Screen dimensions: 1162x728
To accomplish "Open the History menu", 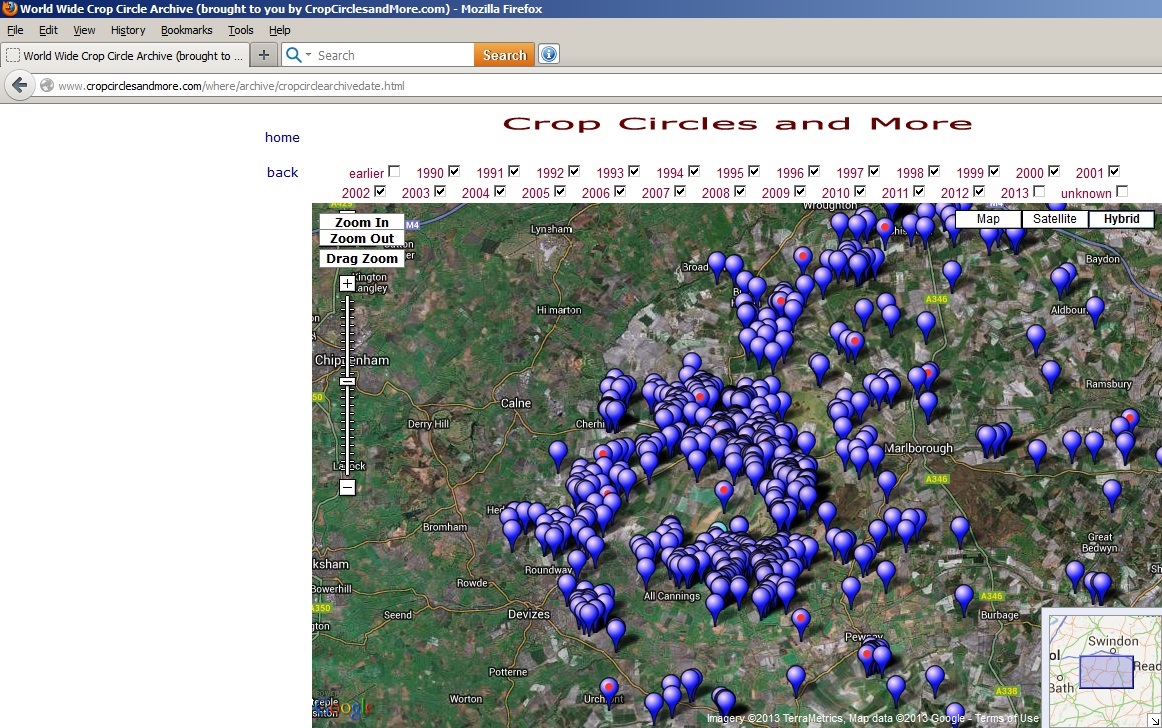I will [x=128, y=31].
